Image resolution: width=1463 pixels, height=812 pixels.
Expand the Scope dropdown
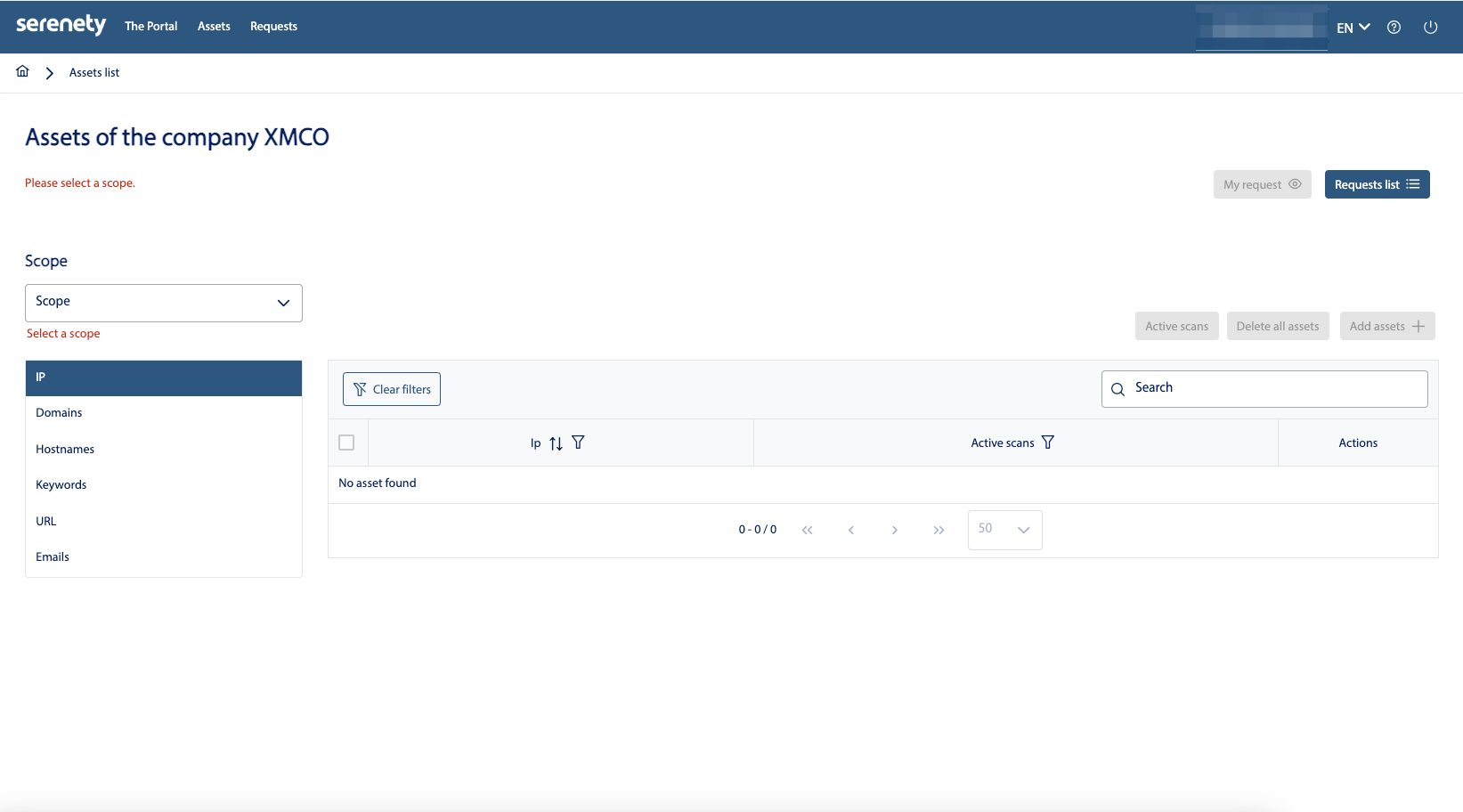(x=164, y=303)
